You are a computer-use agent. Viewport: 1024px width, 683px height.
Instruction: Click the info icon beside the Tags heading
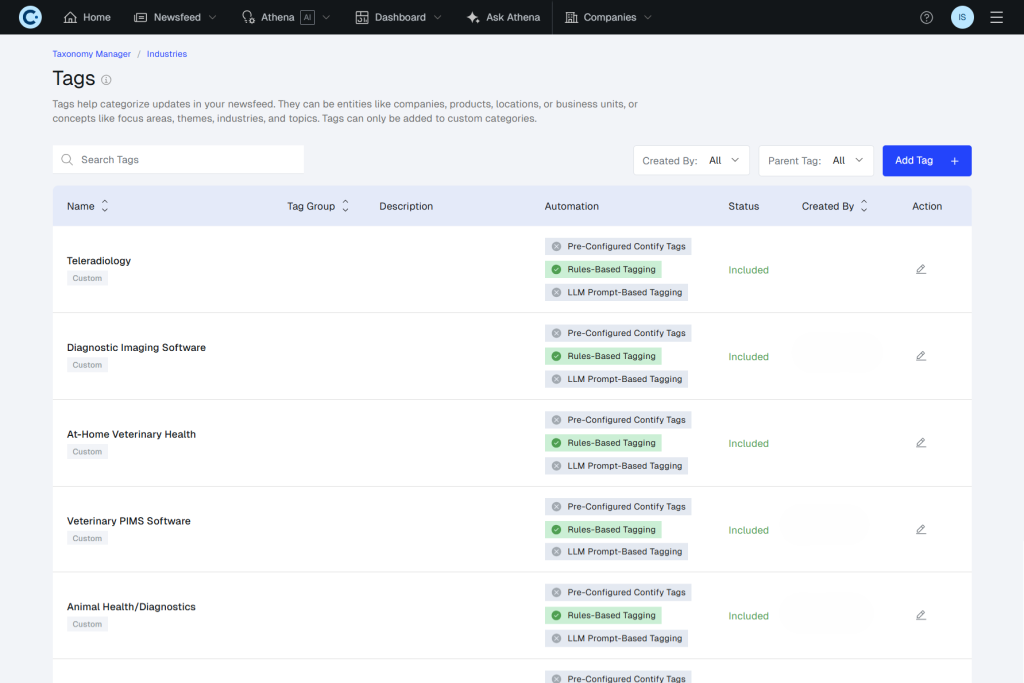pos(106,78)
